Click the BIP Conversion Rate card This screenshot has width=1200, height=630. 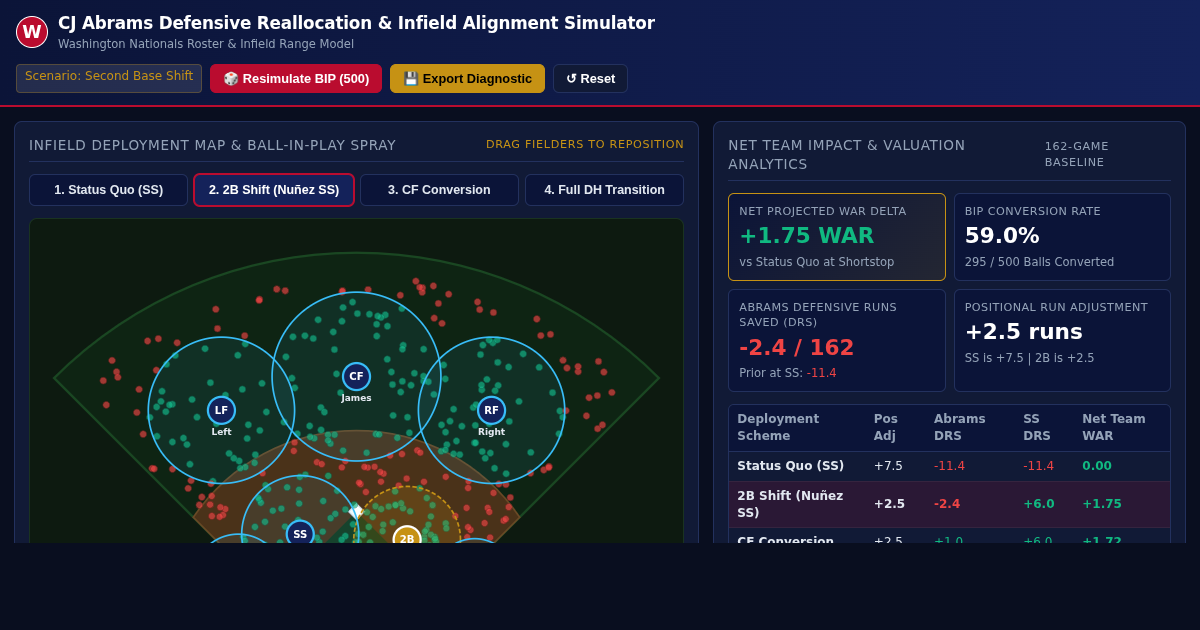(1062, 237)
